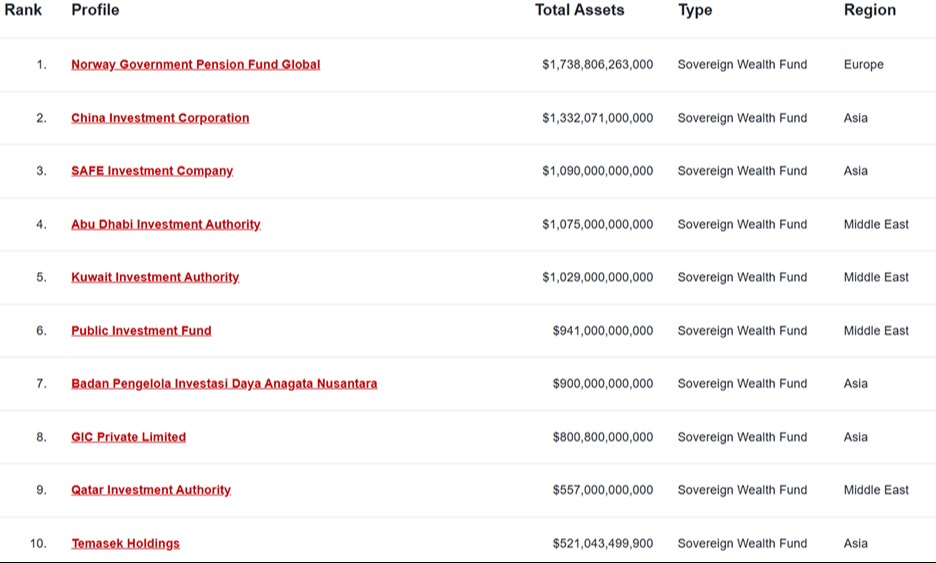936x563 pixels.
Task: Open Norway Government Pension Fund Global profile
Action: coord(196,64)
